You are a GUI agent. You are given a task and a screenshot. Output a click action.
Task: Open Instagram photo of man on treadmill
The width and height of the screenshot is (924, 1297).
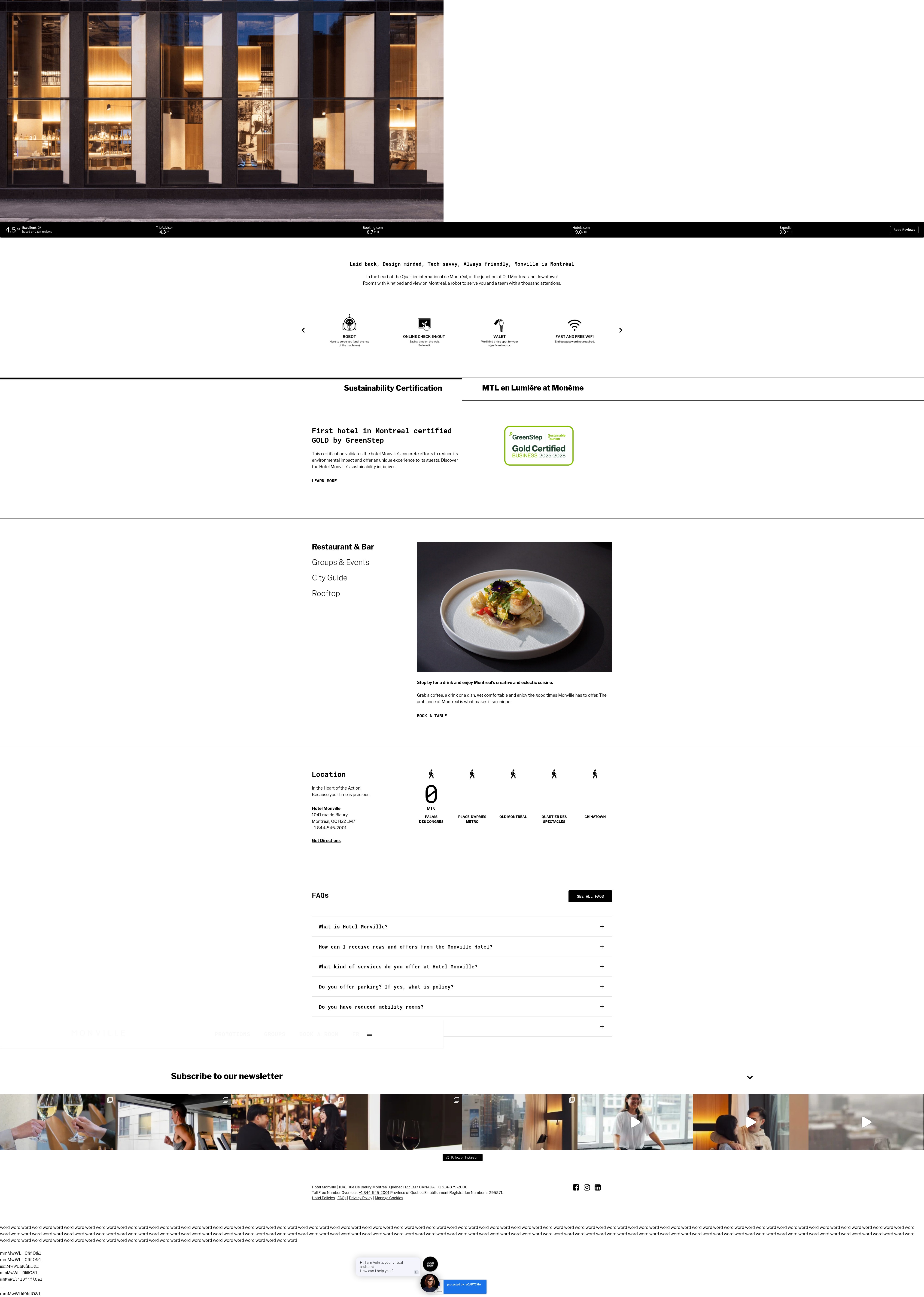pyautogui.click(x=173, y=1122)
